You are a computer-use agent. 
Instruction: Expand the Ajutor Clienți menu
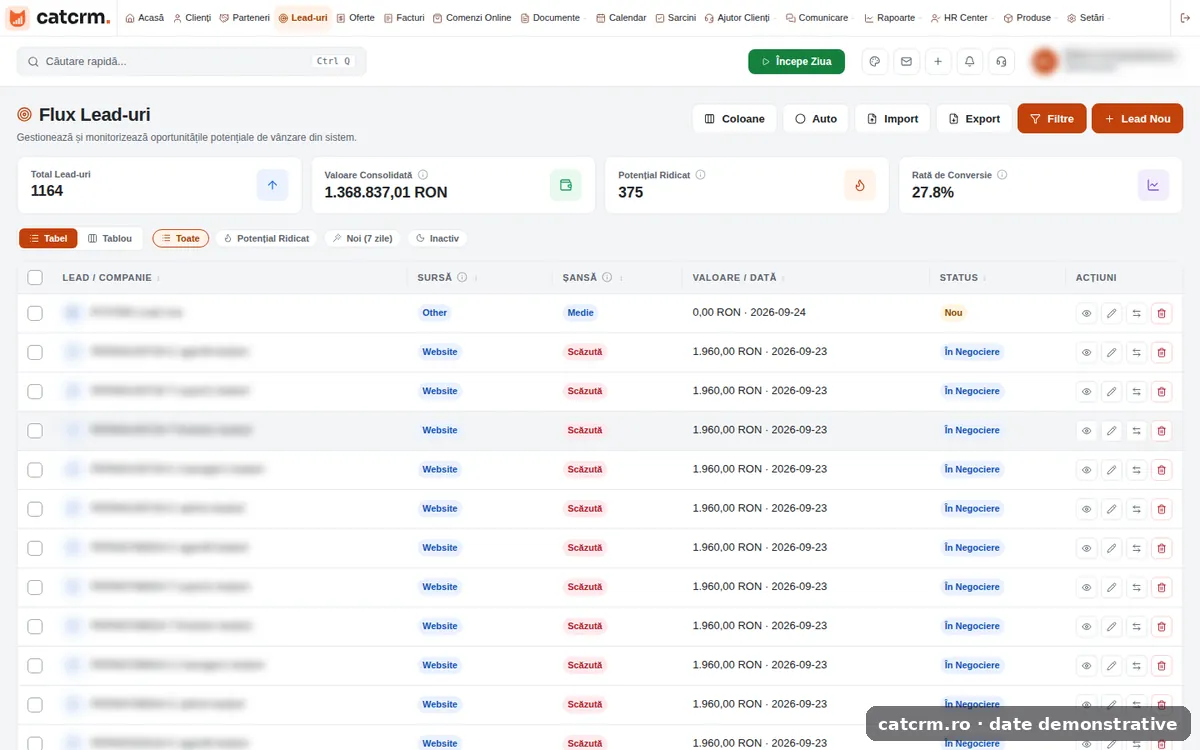[x=741, y=18]
